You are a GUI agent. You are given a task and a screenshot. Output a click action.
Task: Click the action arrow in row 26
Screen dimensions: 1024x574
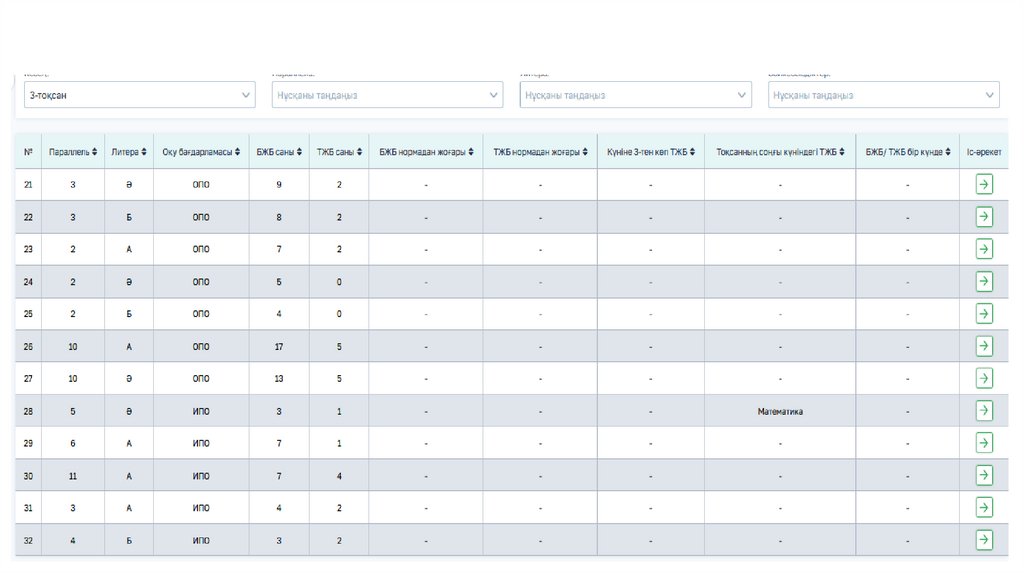tap(984, 346)
